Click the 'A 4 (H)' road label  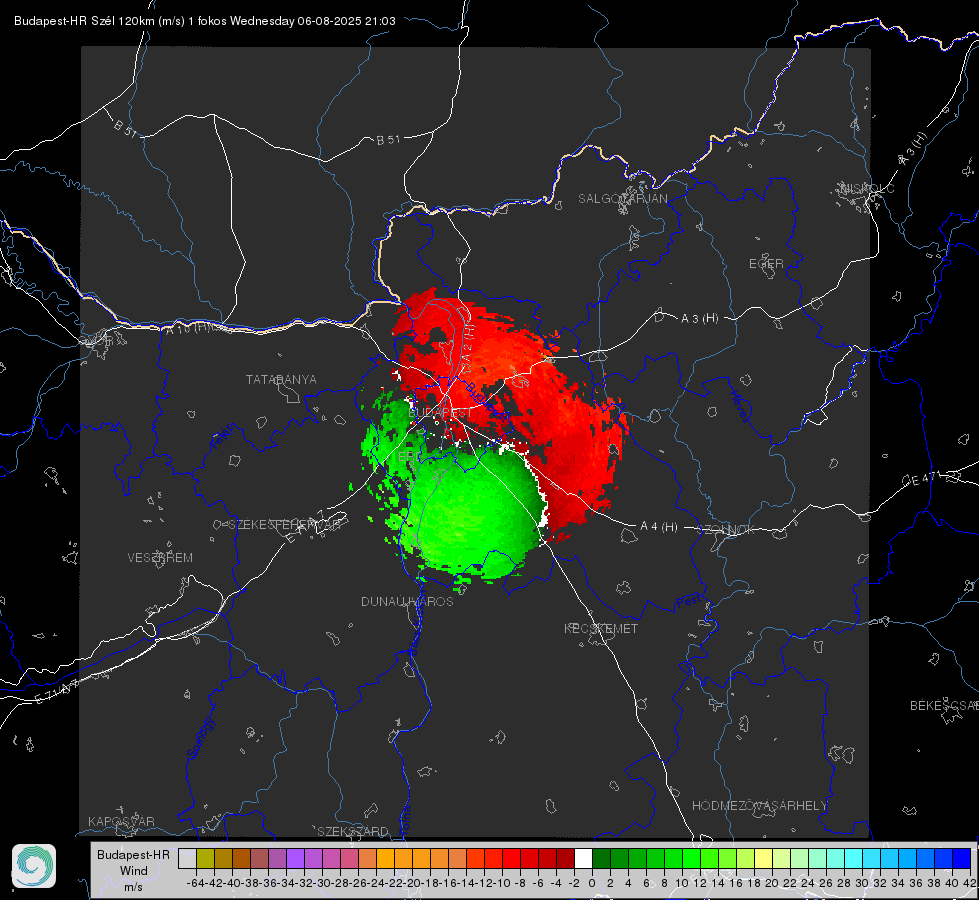point(659,527)
